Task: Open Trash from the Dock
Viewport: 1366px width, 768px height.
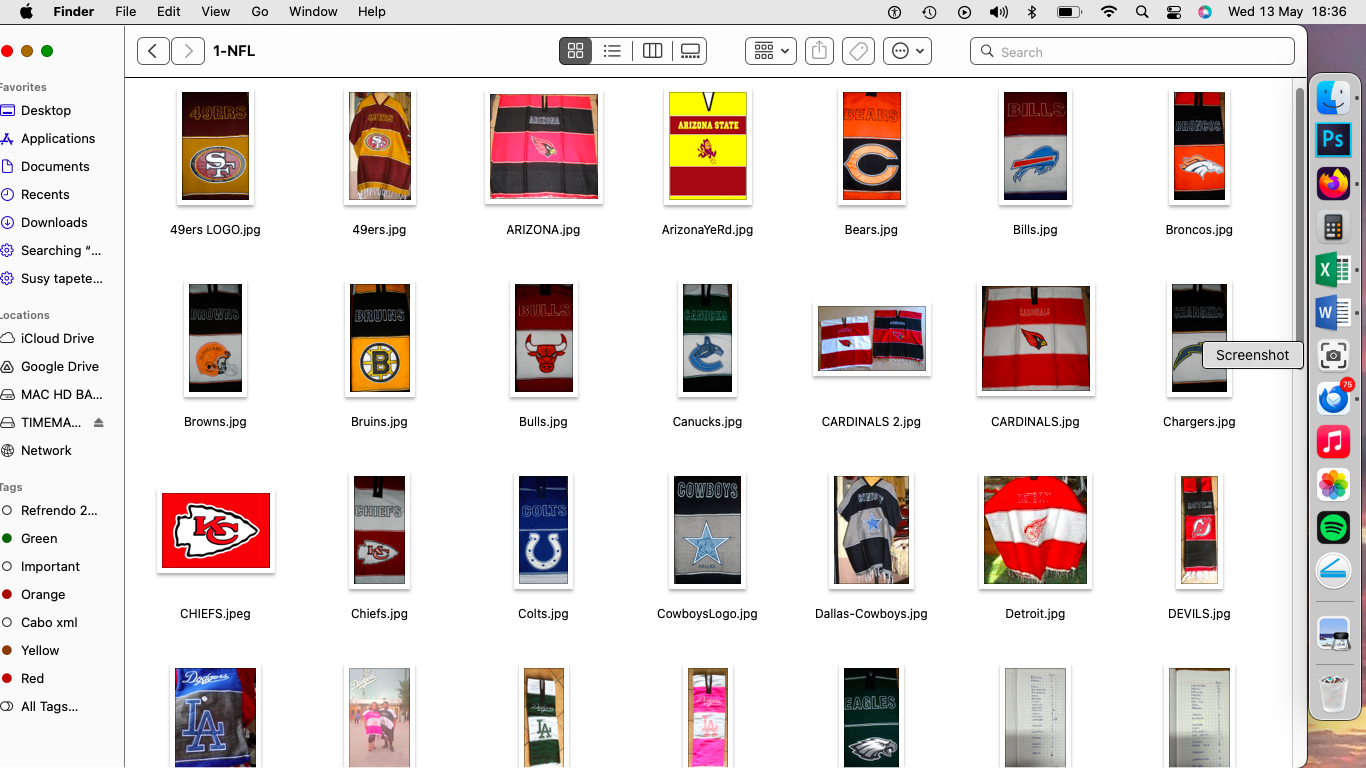Action: click(1333, 694)
